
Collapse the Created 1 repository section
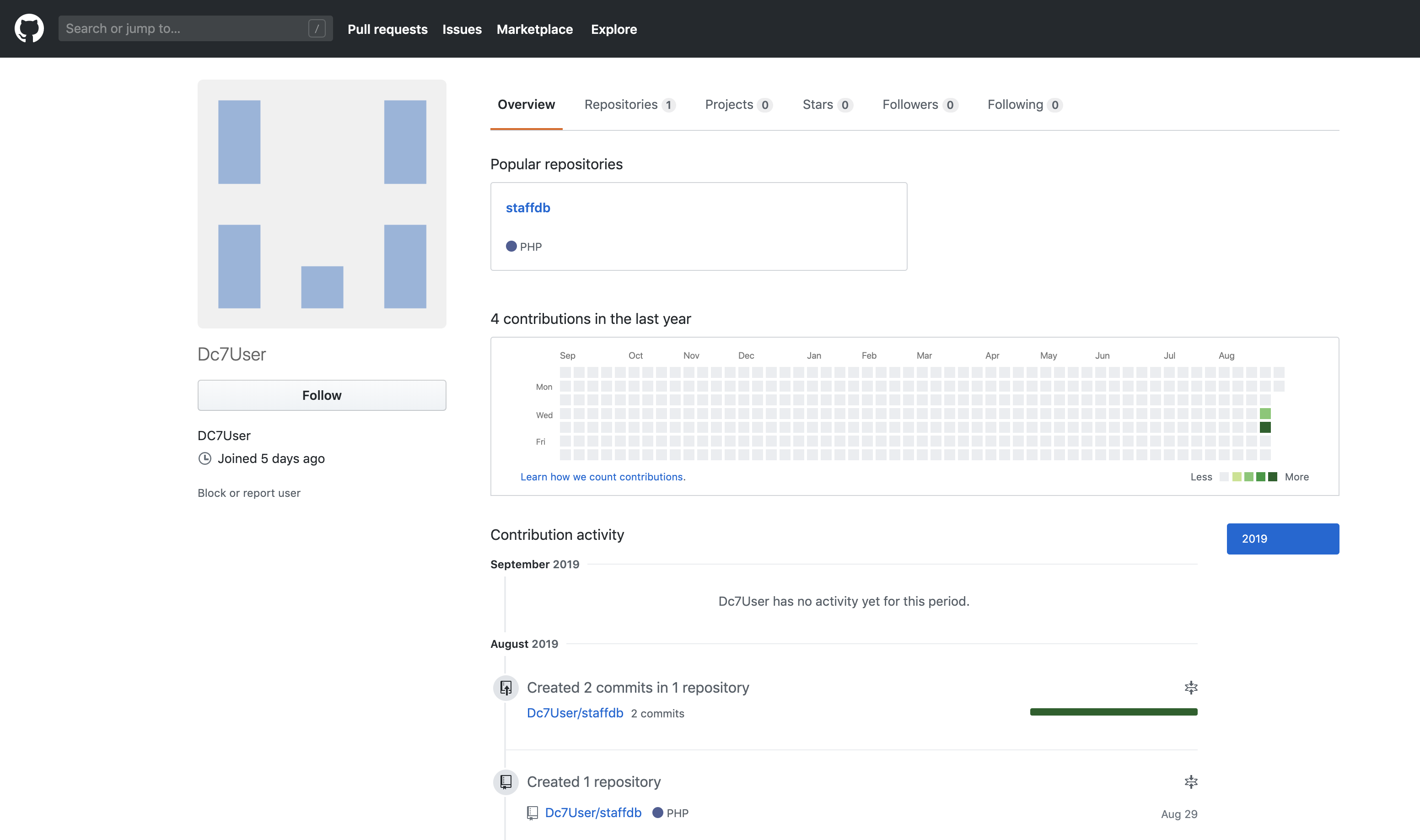1191,782
